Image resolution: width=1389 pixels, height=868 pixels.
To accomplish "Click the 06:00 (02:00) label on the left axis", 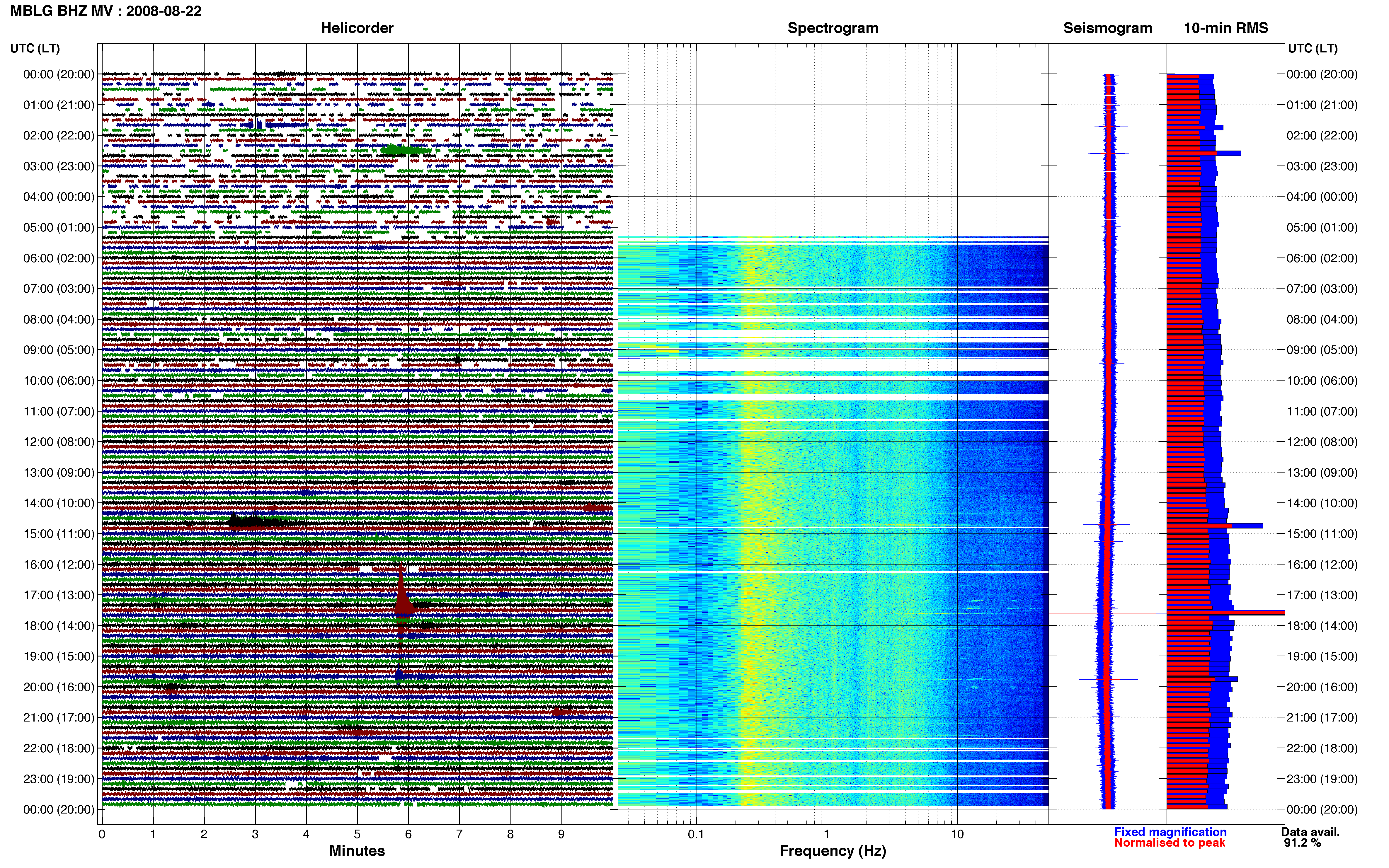I will (x=59, y=258).
